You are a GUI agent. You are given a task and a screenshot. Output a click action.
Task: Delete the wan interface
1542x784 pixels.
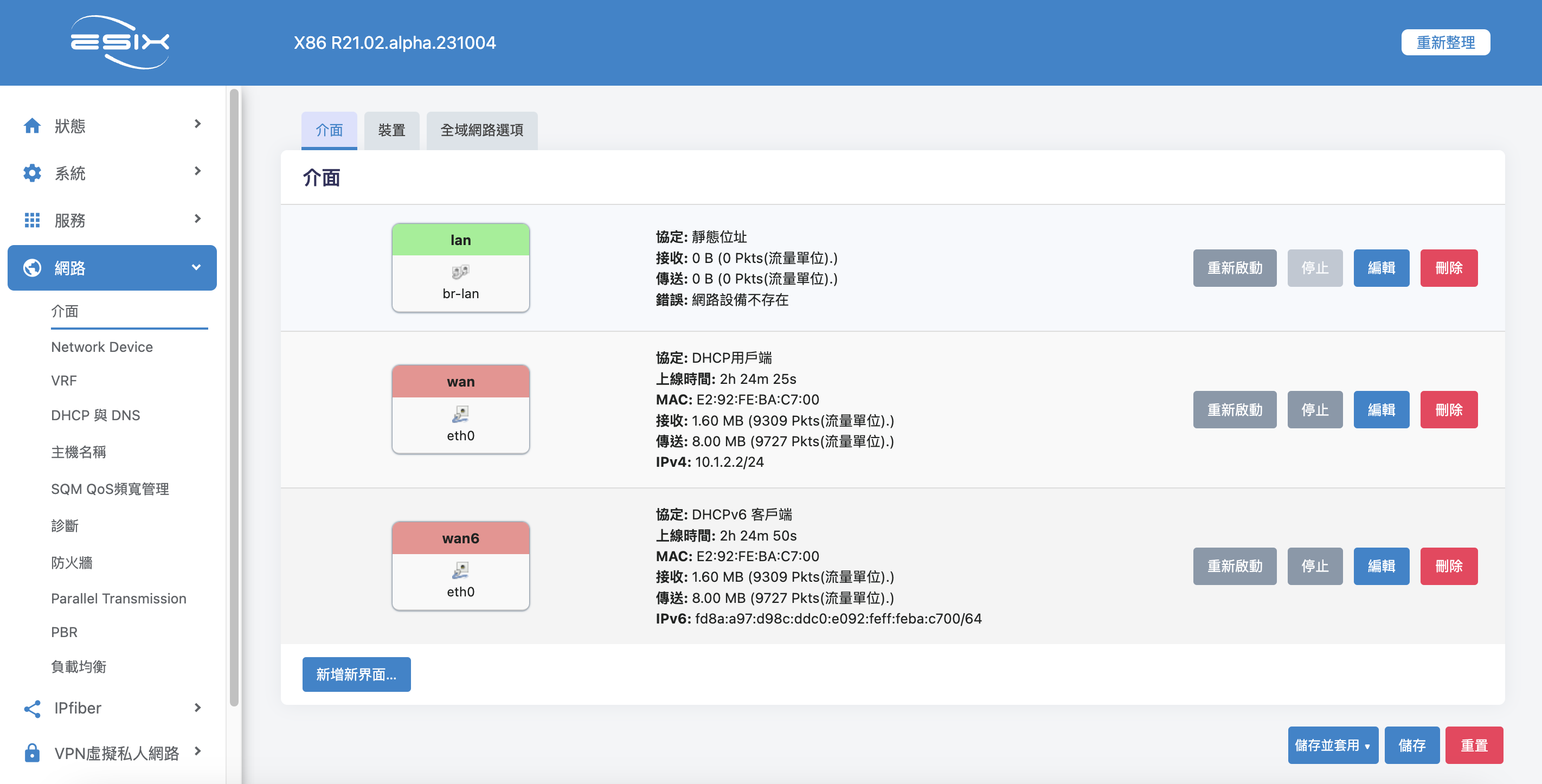click(x=1449, y=409)
